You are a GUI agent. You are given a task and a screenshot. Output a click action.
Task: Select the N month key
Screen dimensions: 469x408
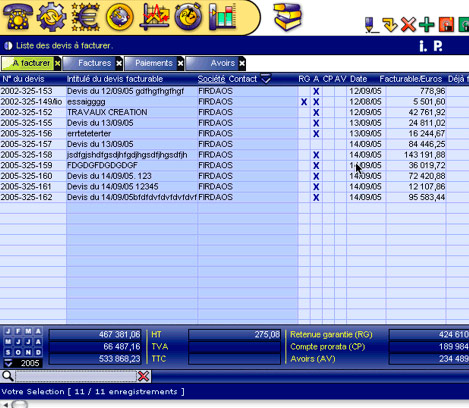(28, 352)
